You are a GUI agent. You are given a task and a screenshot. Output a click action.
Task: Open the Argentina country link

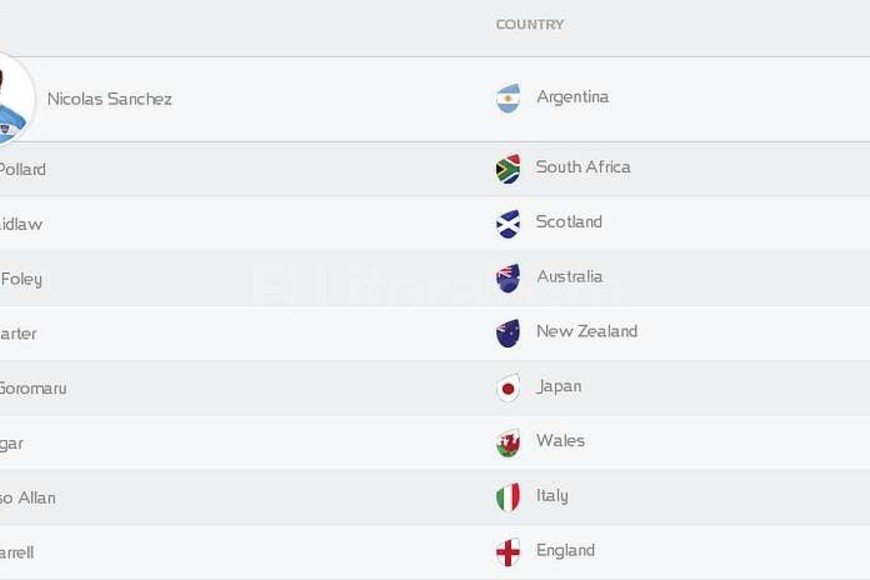click(572, 97)
